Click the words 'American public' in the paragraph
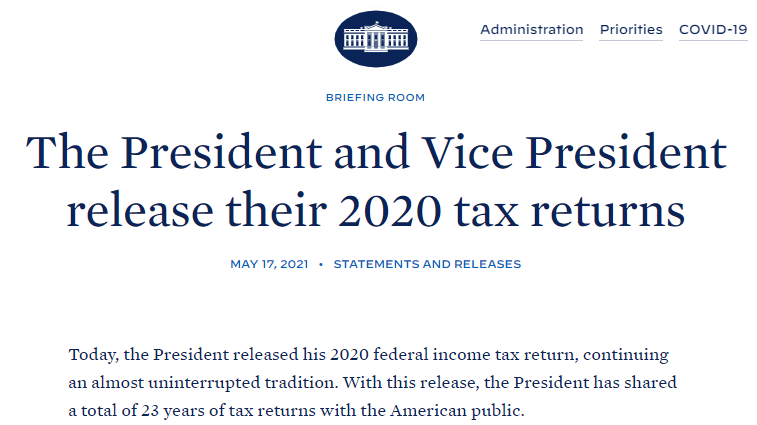This screenshot has height=425, width=757. [x=457, y=411]
